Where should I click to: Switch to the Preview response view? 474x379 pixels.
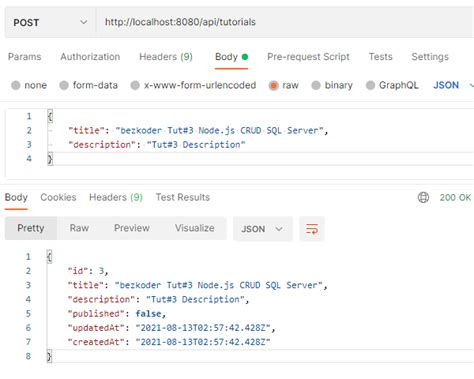click(x=132, y=228)
